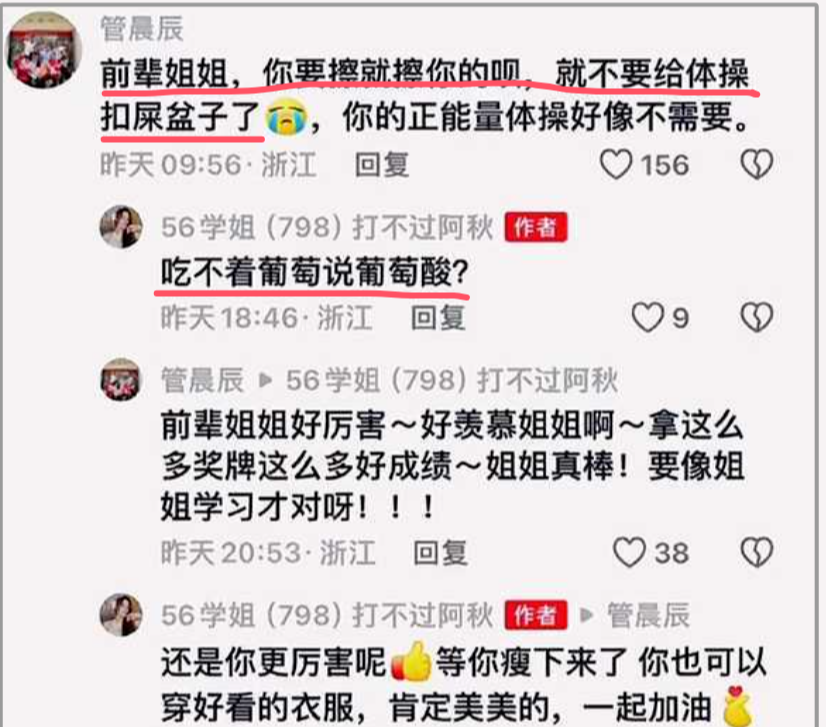Like the reply with 38 likes
The image size is (826, 727).
(x=630, y=553)
